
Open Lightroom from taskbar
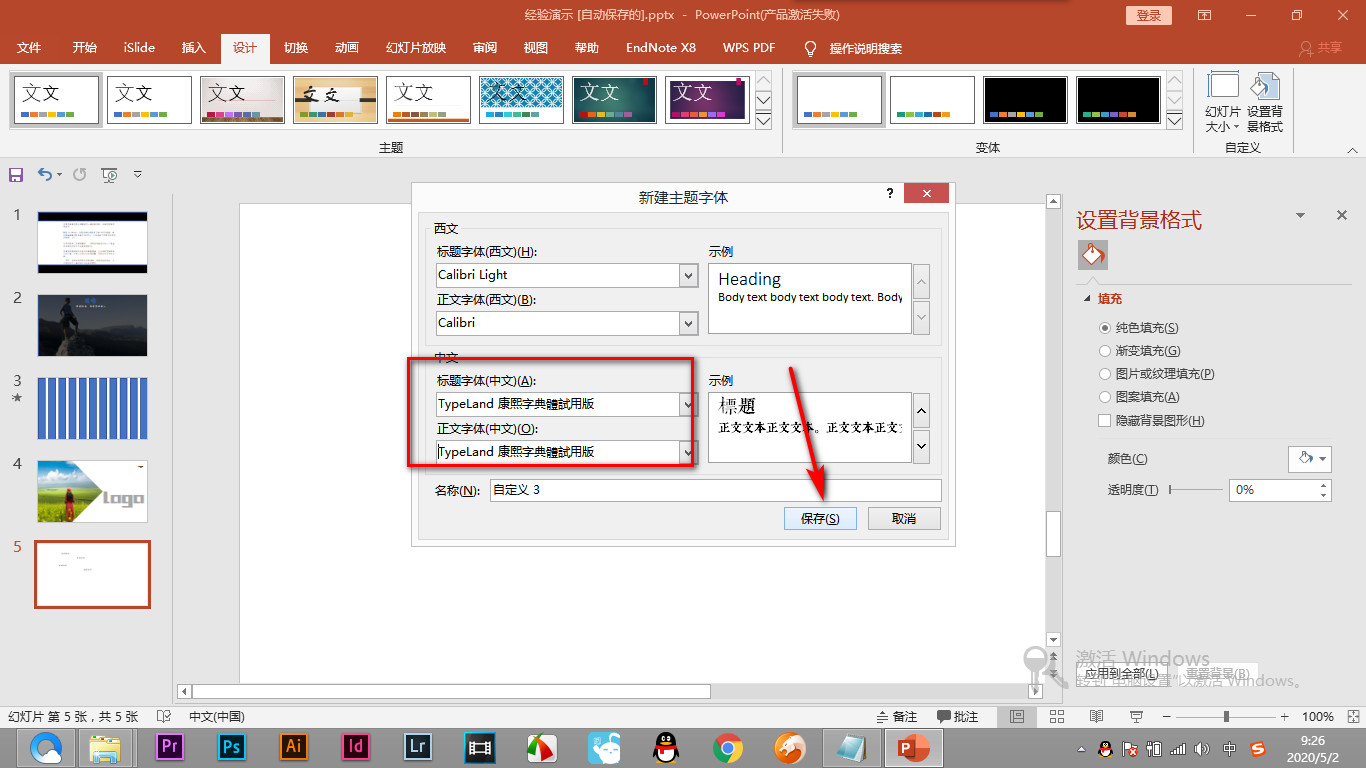coord(418,747)
